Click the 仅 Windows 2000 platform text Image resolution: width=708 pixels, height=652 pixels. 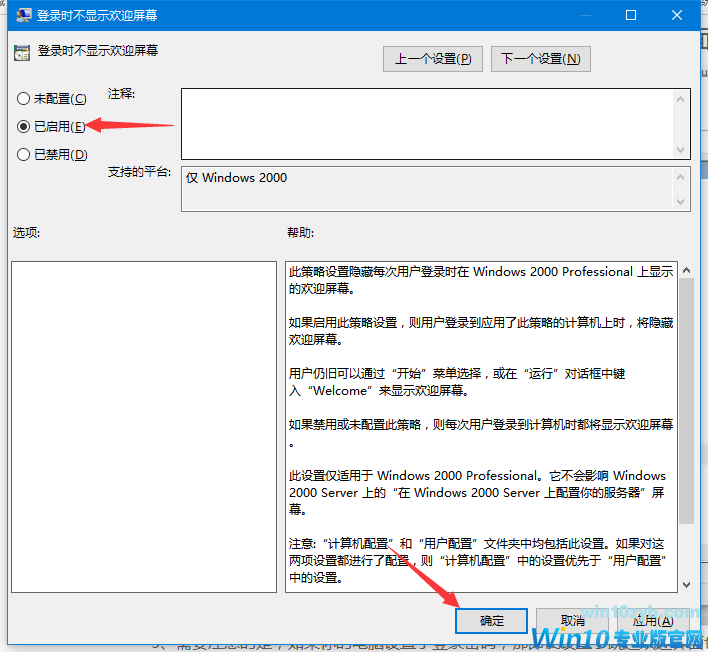pos(237,178)
